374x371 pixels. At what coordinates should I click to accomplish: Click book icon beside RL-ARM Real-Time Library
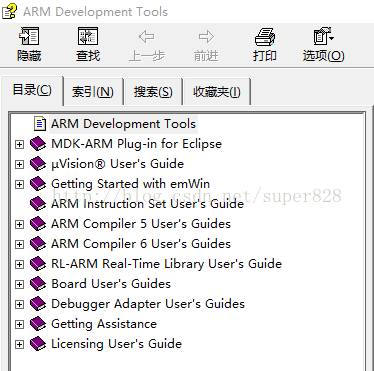click(38, 264)
